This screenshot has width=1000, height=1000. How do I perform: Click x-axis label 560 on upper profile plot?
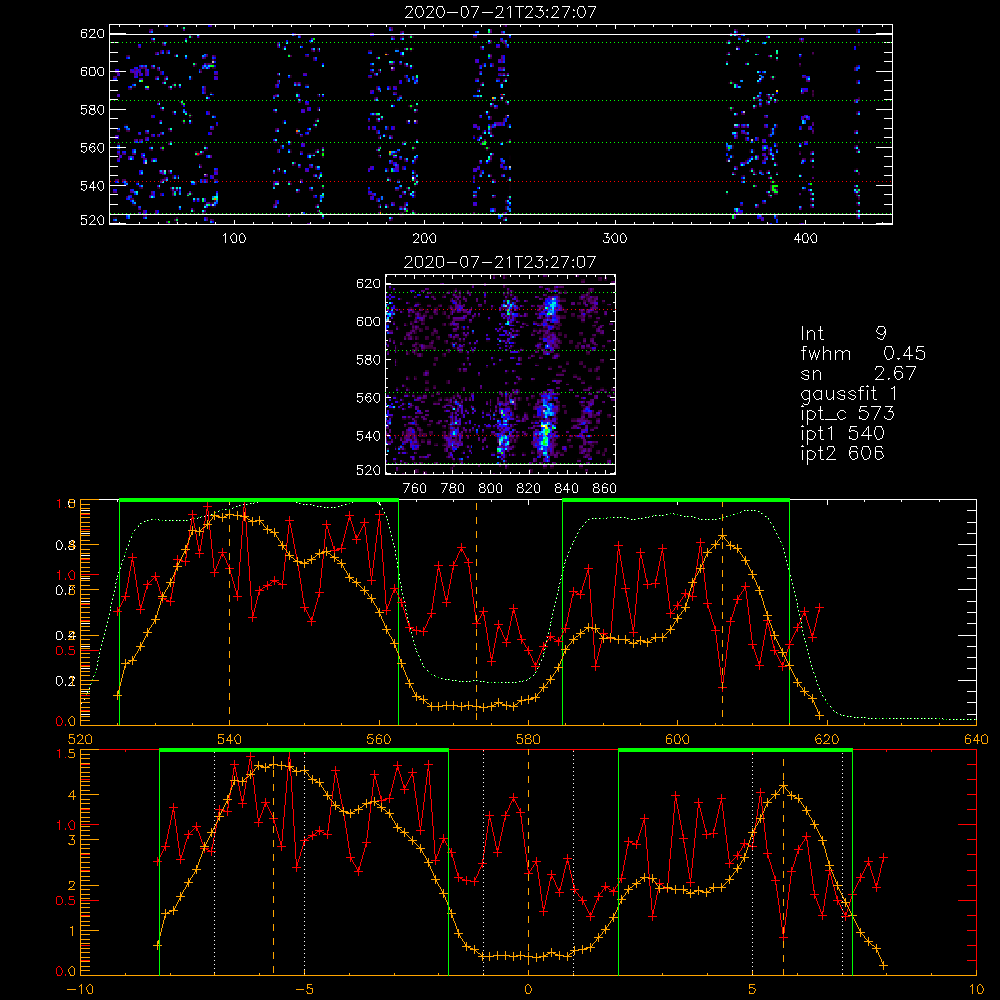[379, 739]
